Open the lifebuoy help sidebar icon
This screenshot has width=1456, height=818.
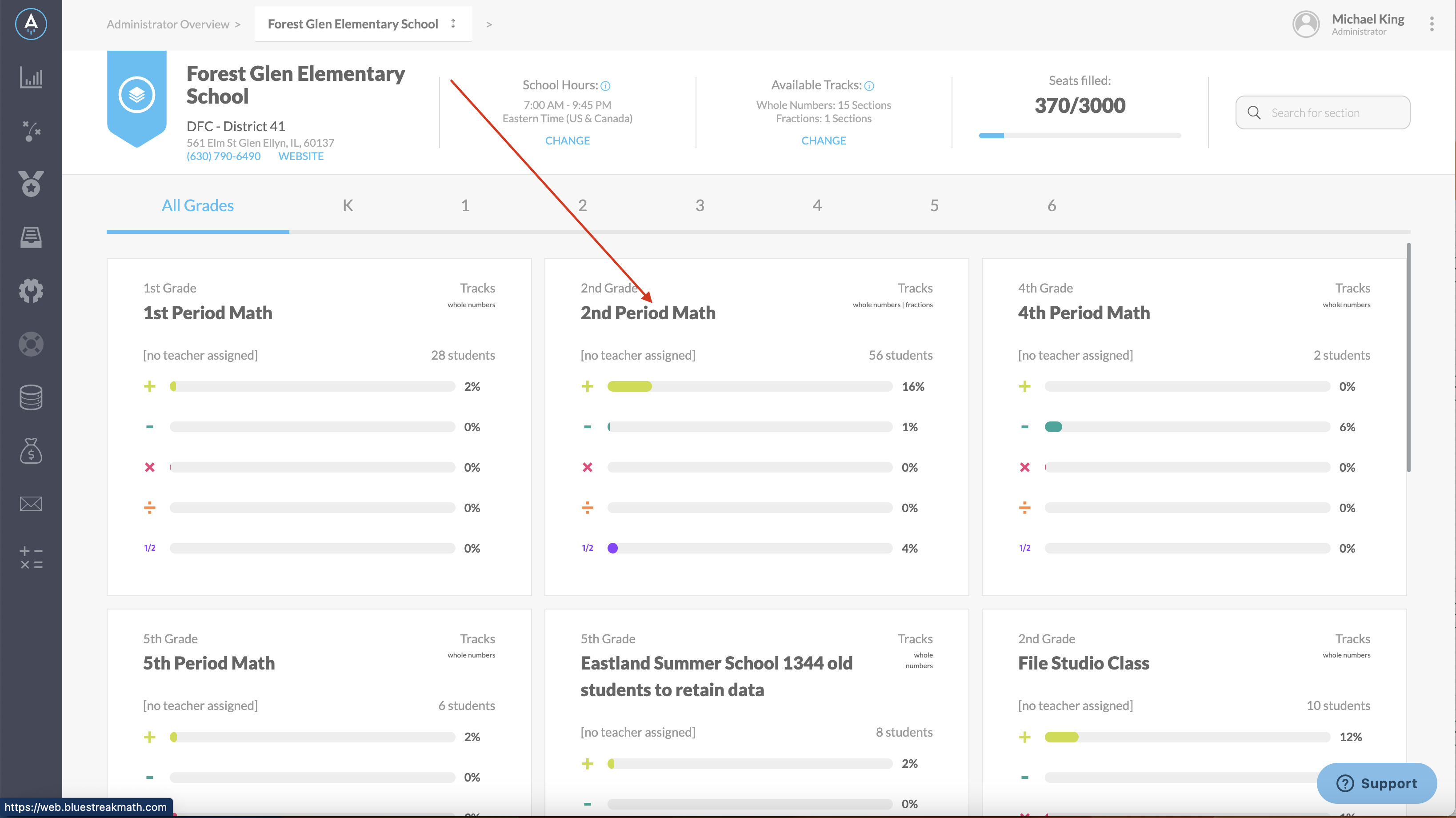[31, 344]
